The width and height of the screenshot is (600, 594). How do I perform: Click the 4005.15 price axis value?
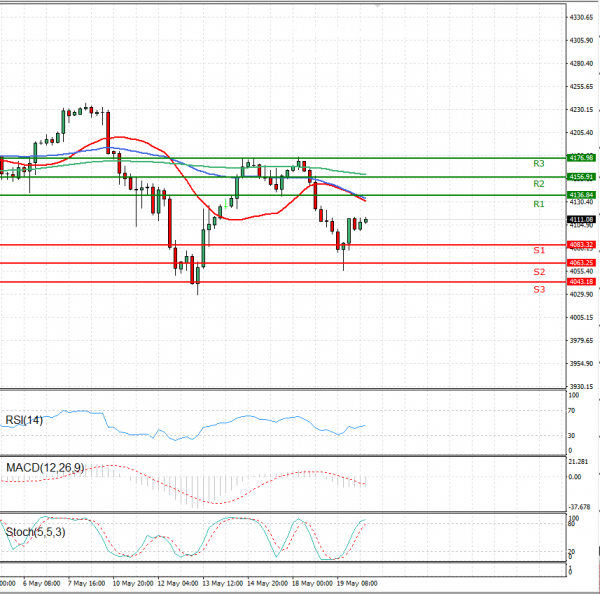point(581,318)
